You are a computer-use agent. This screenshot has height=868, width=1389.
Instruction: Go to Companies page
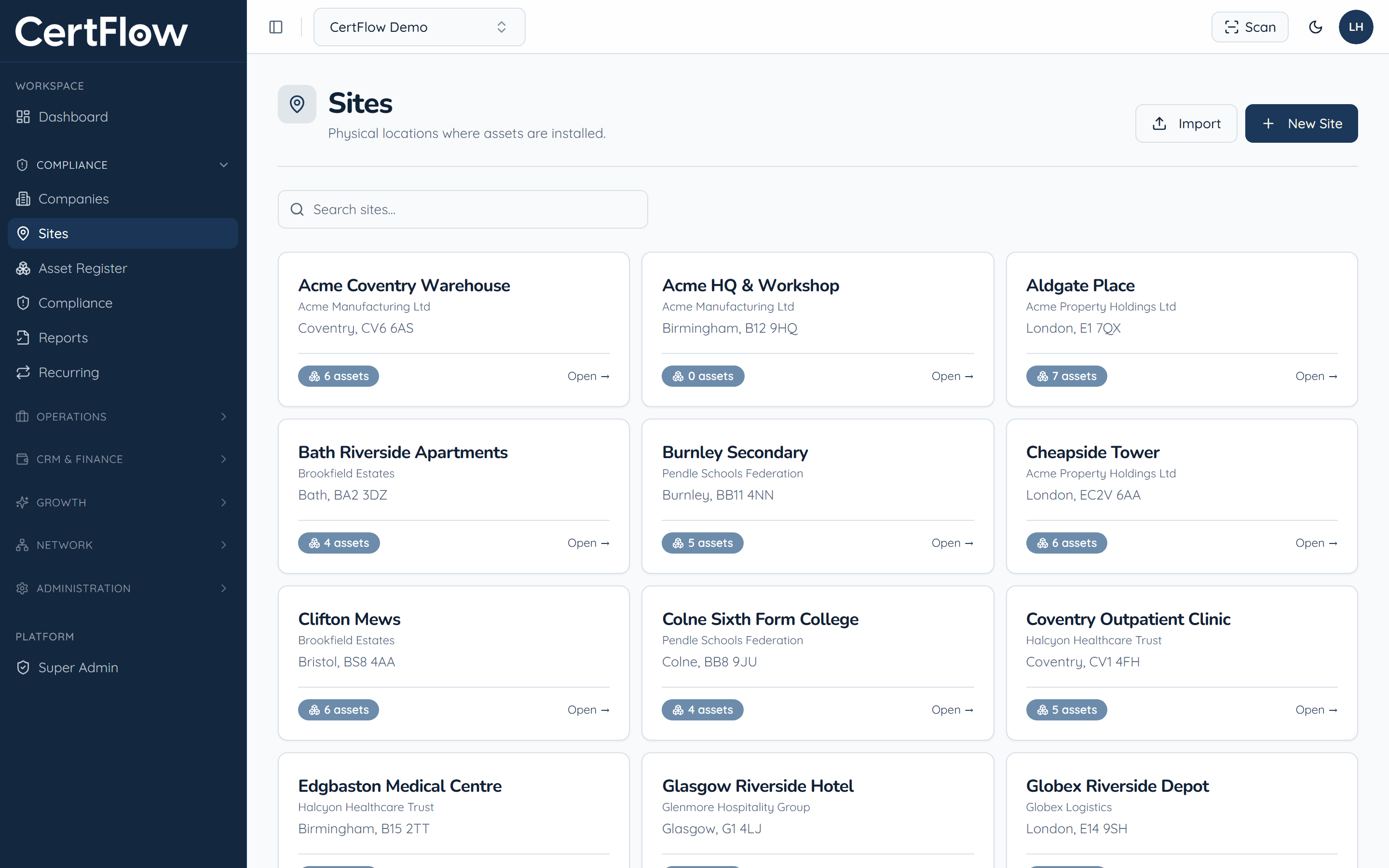click(x=123, y=199)
